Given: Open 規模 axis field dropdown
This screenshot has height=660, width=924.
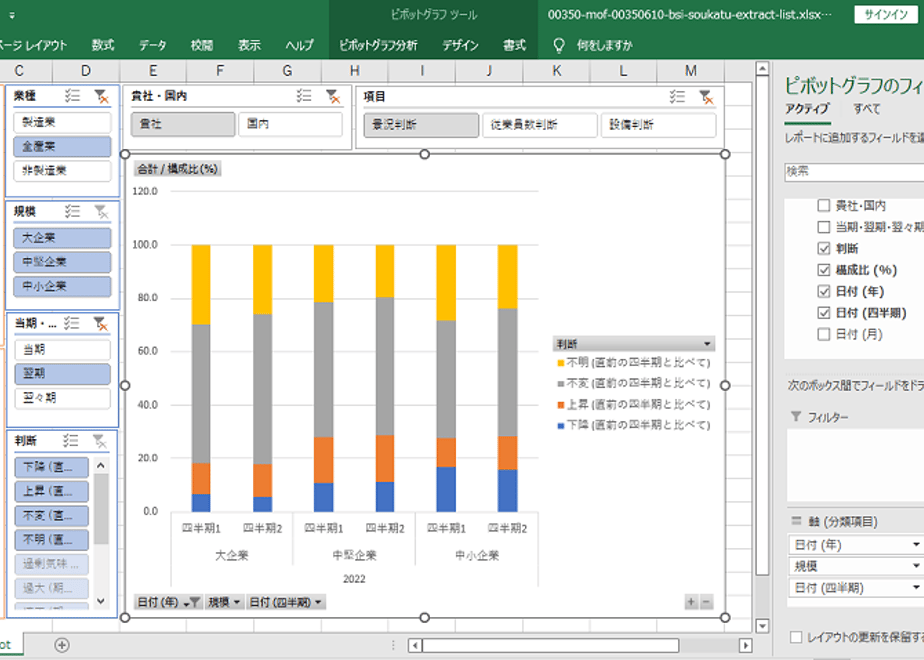Looking at the screenshot, I should [x=916, y=566].
